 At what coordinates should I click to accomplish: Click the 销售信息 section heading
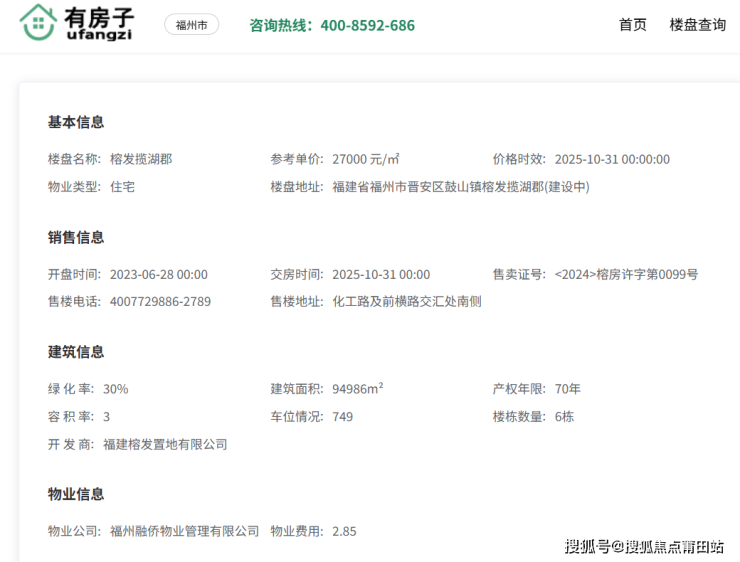pos(76,237)
